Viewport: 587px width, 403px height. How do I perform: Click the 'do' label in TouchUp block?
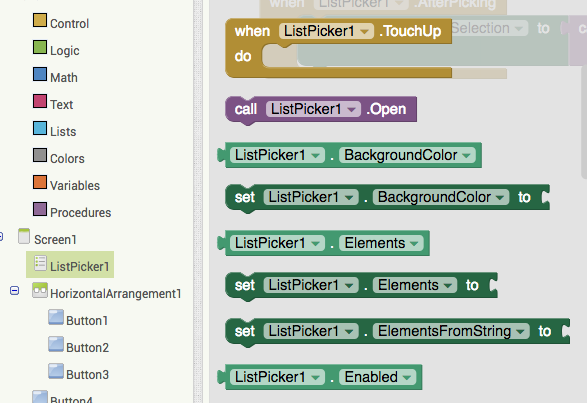point(243,56)
